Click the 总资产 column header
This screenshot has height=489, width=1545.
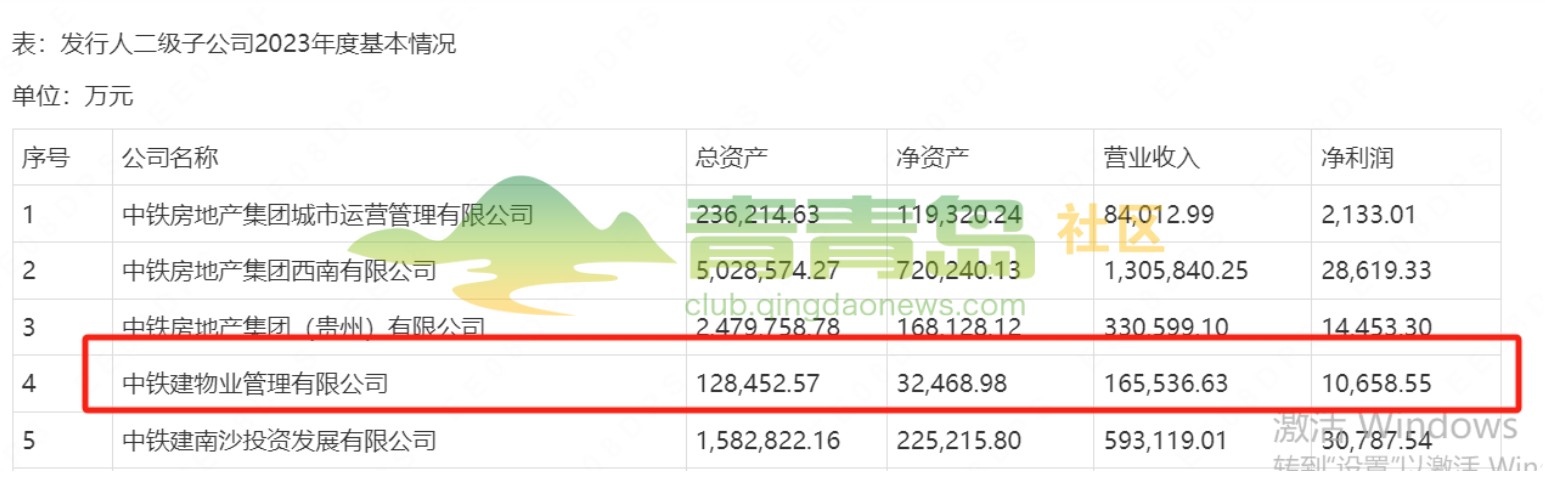tap(732, 158)
